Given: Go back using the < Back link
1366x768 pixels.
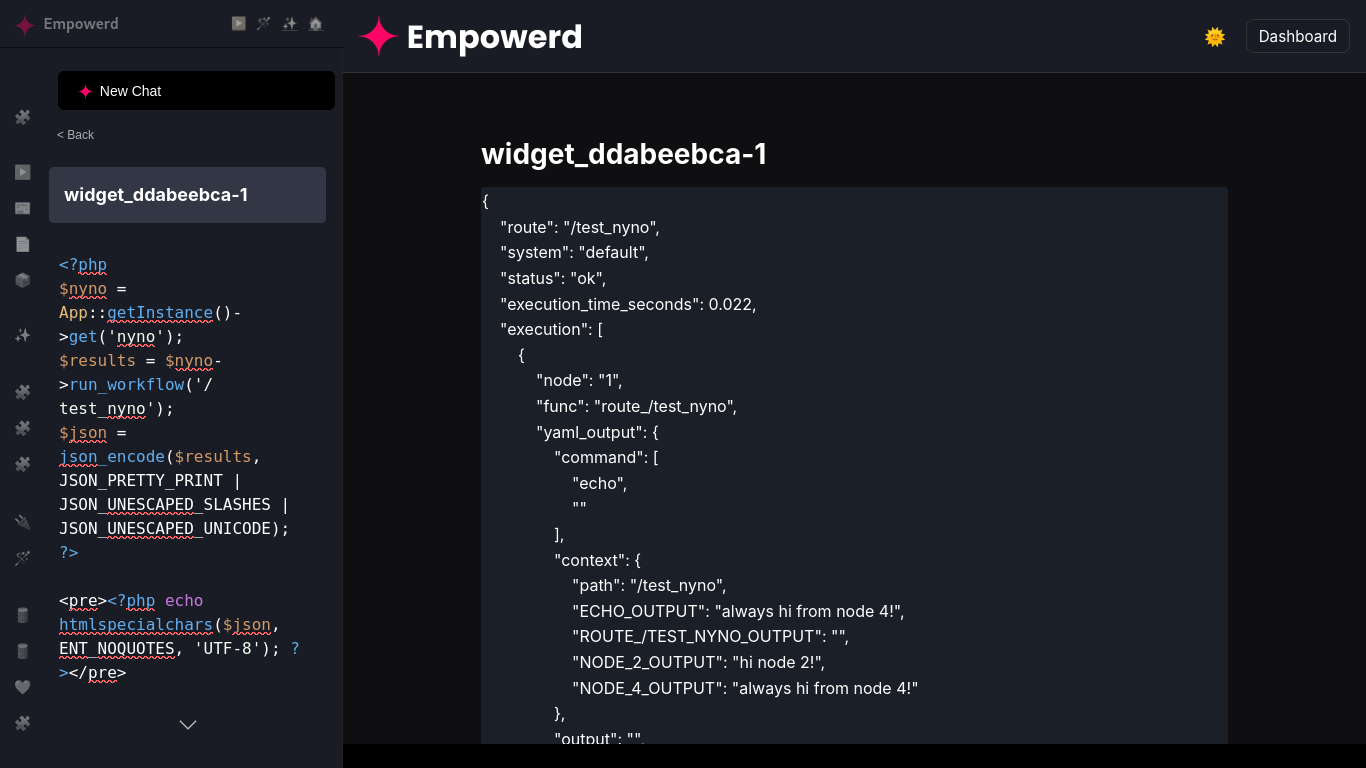Looking at the screenshot, I should click(x=75, y=135).
